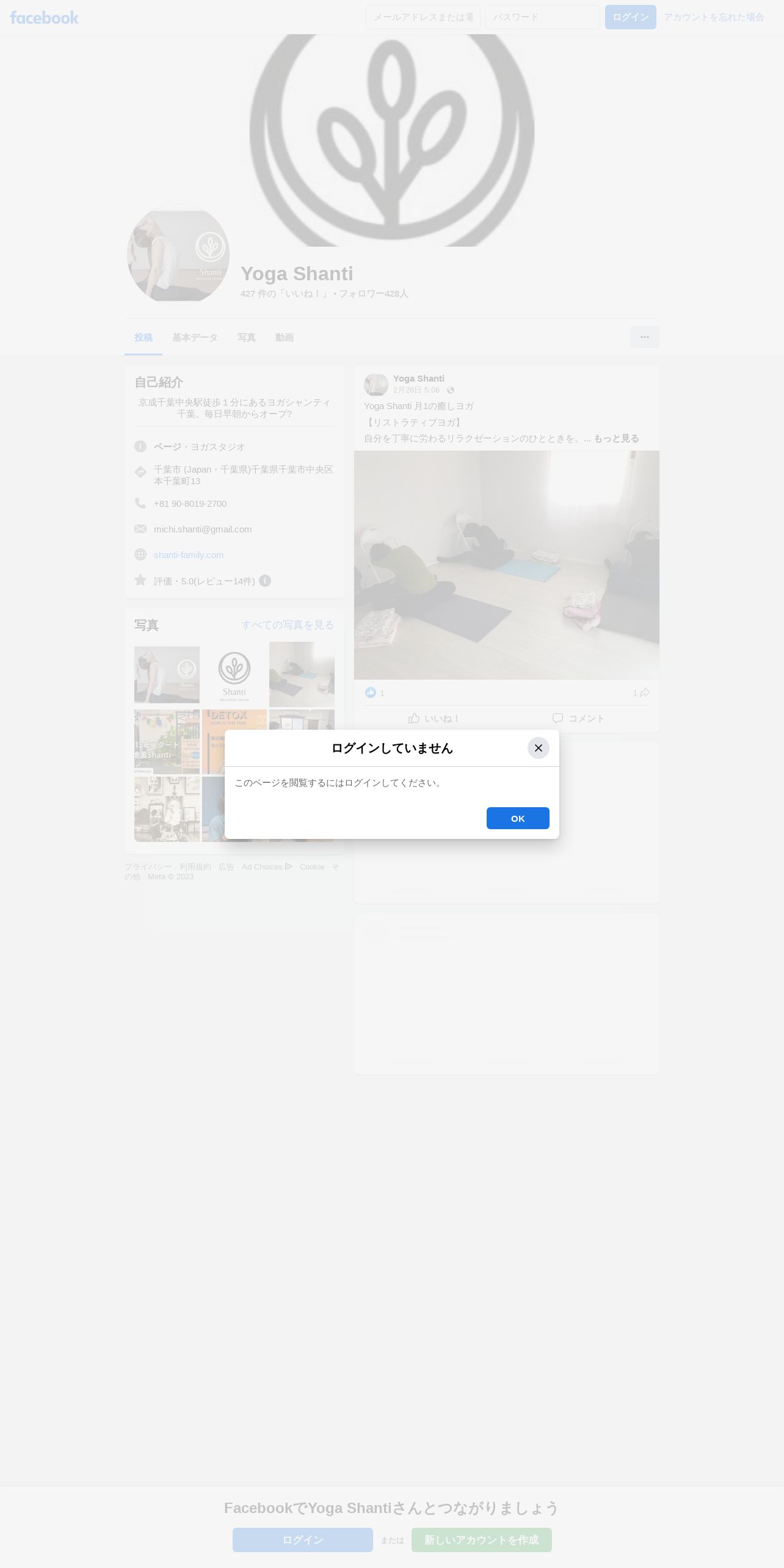Click the envelope email icon
This screenshot has width=784, height=1568.
(140, 529)
